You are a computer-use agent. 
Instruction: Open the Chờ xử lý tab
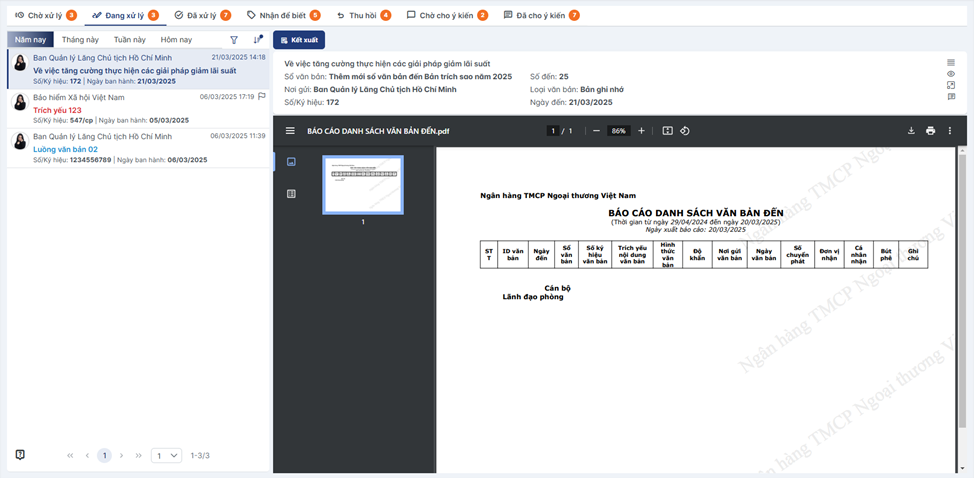click(45, 15)
